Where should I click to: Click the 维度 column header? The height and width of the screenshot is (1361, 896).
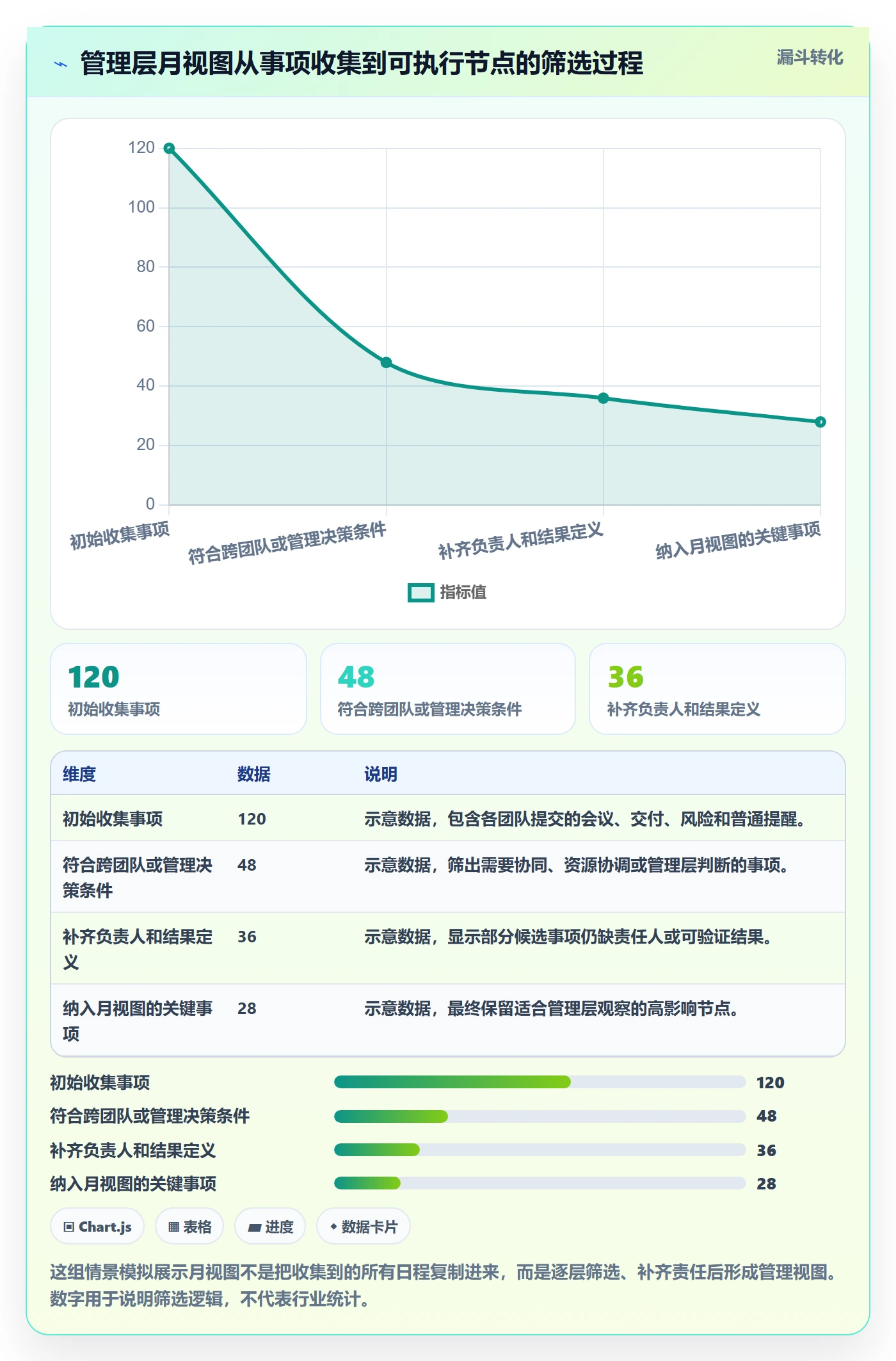click(x=79, y=774)
